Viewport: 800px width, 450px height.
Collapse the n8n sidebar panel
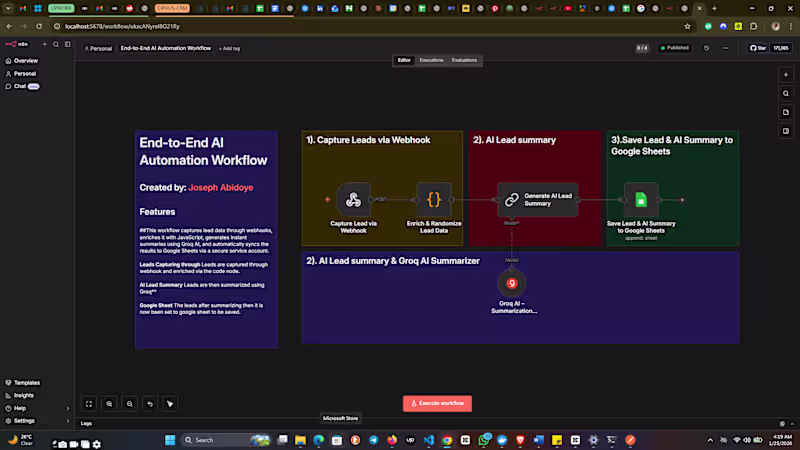pyautogui.click(x=68, y=44)
